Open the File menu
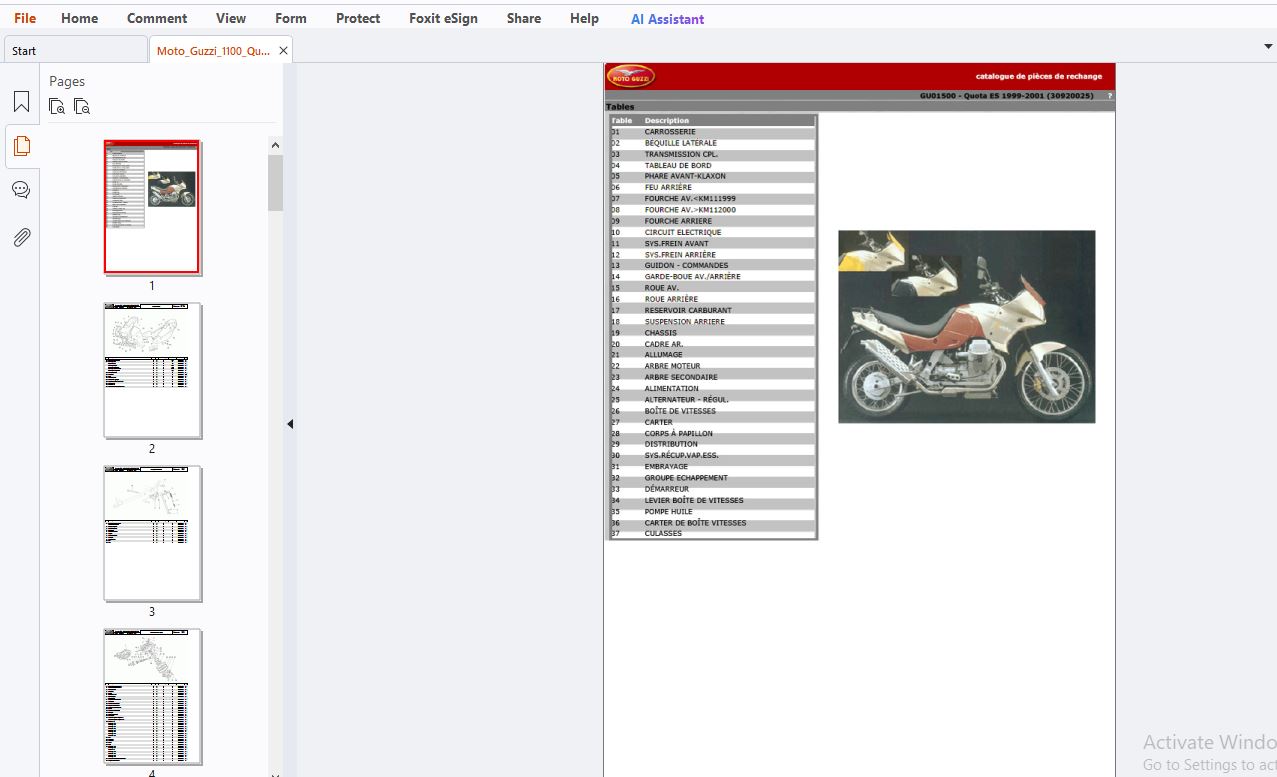Screen dimensions: 1277x777 point(25,18)
